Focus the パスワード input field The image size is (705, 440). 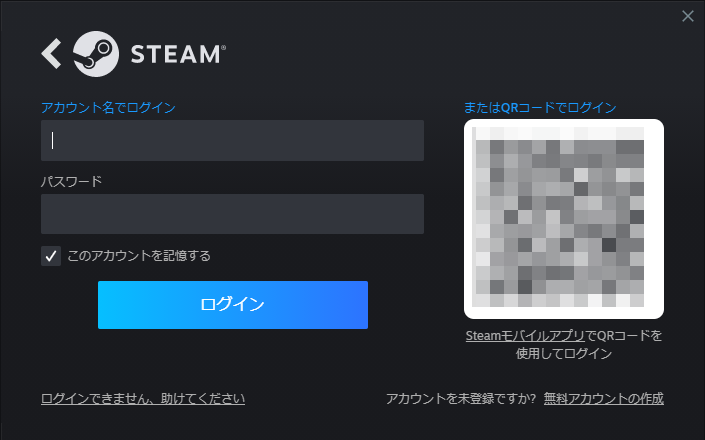[x=232, y=214]
